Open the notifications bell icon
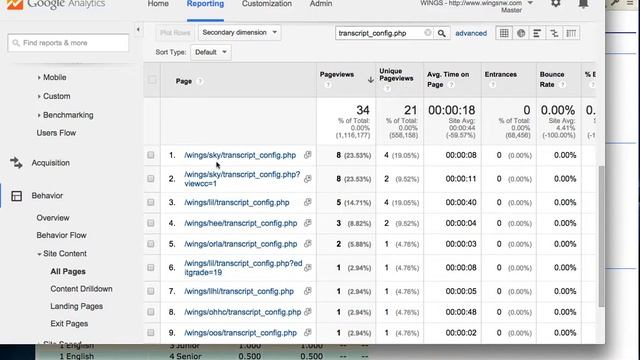This screenshot has width=640, height=360. tap(583, 3)
